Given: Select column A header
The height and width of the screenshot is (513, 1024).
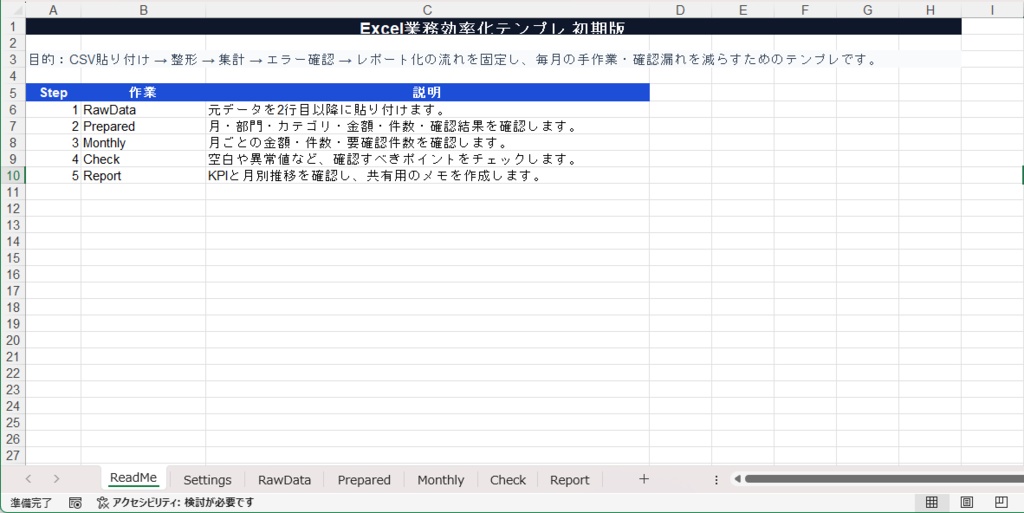Looking at the screenshot, I should pos(53,10).
